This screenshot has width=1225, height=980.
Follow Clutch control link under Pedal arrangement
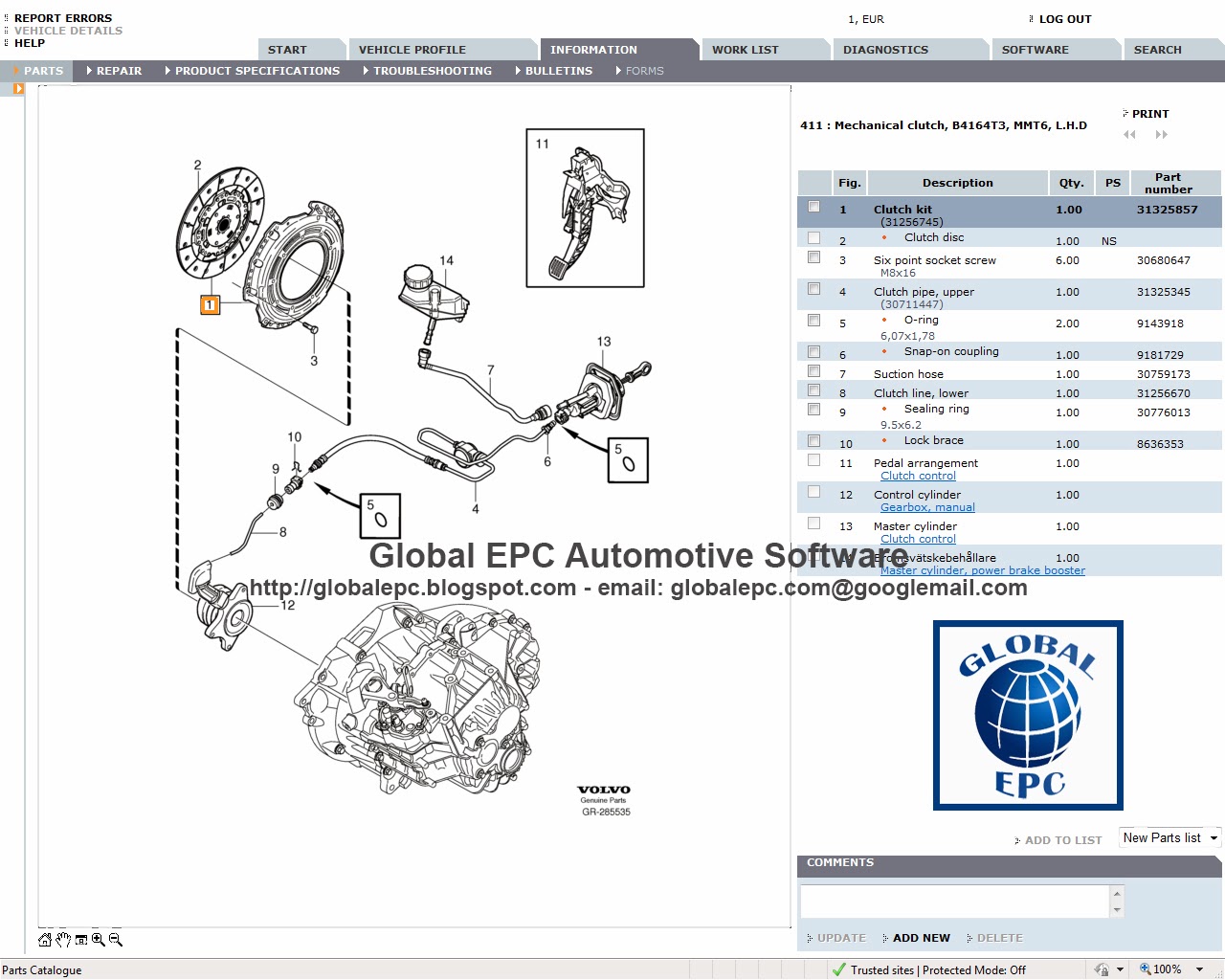(x=918, y=476)
